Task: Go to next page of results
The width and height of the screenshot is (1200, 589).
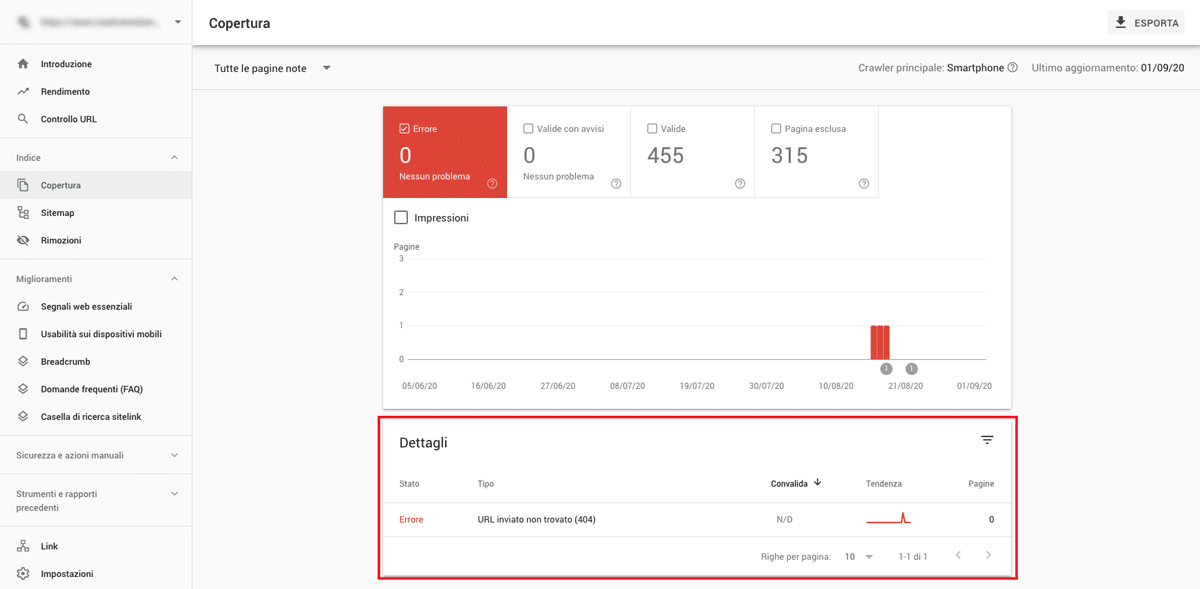Action: coord(988,555)
